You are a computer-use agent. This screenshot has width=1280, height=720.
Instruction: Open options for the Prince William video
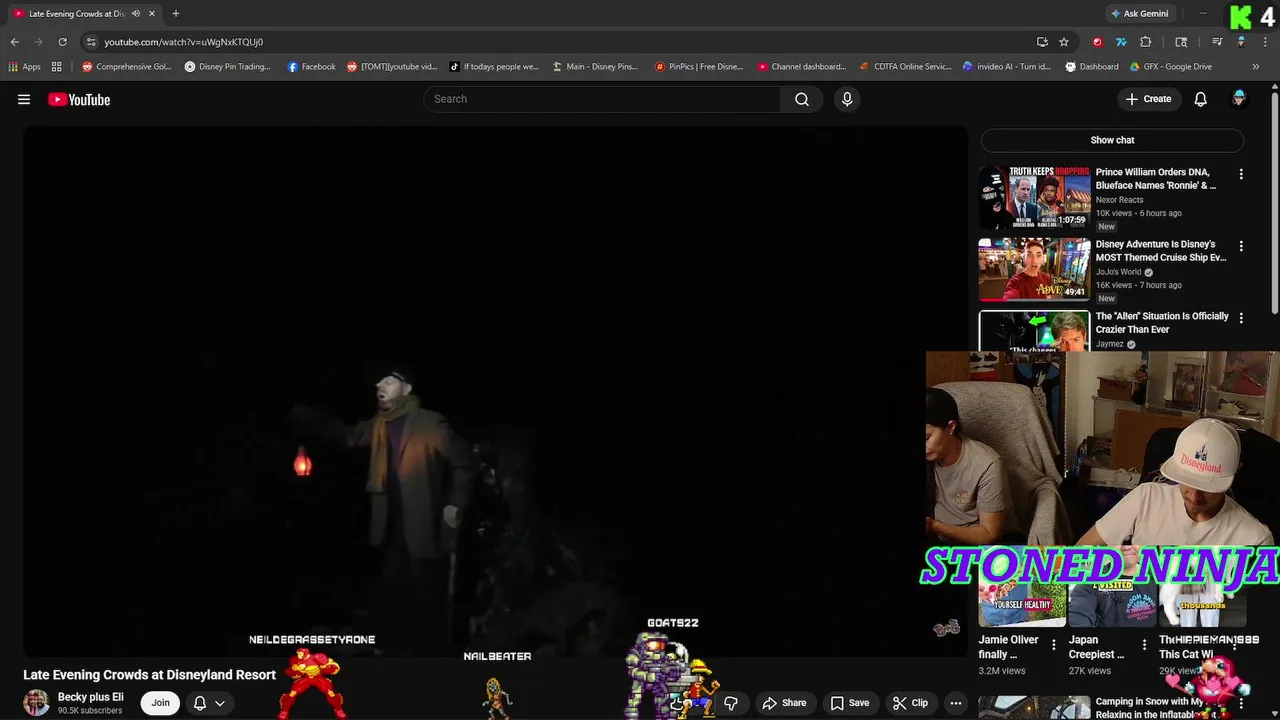pyautogui.click(x=1241, y=174)
